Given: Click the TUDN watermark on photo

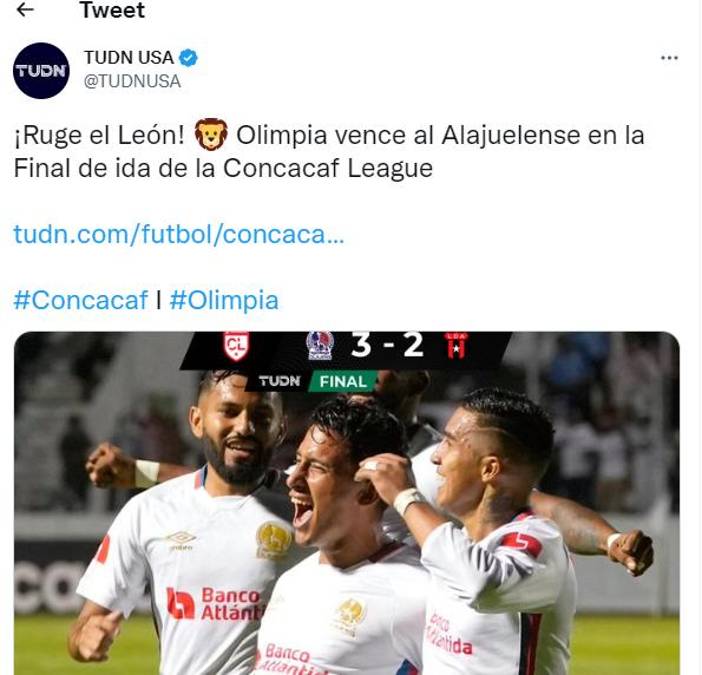Looking at the screenshot, I should [x=279, y=381].
